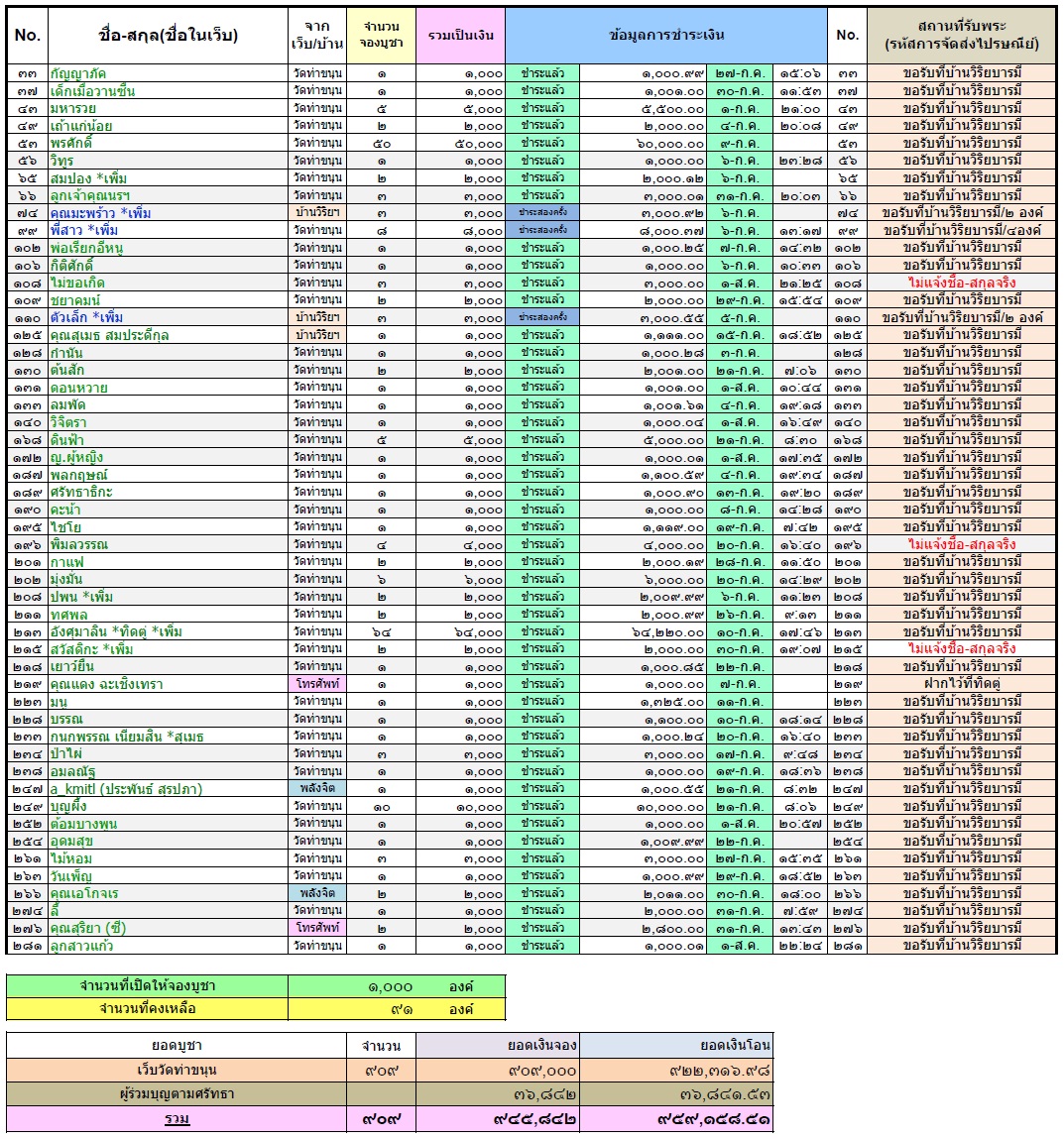The width and height of the screenshot is (1064, 1139).
Task: Click summary label 'ผู้ร่วมบุญตามศรัทธา'
Action: [177, 1093]
